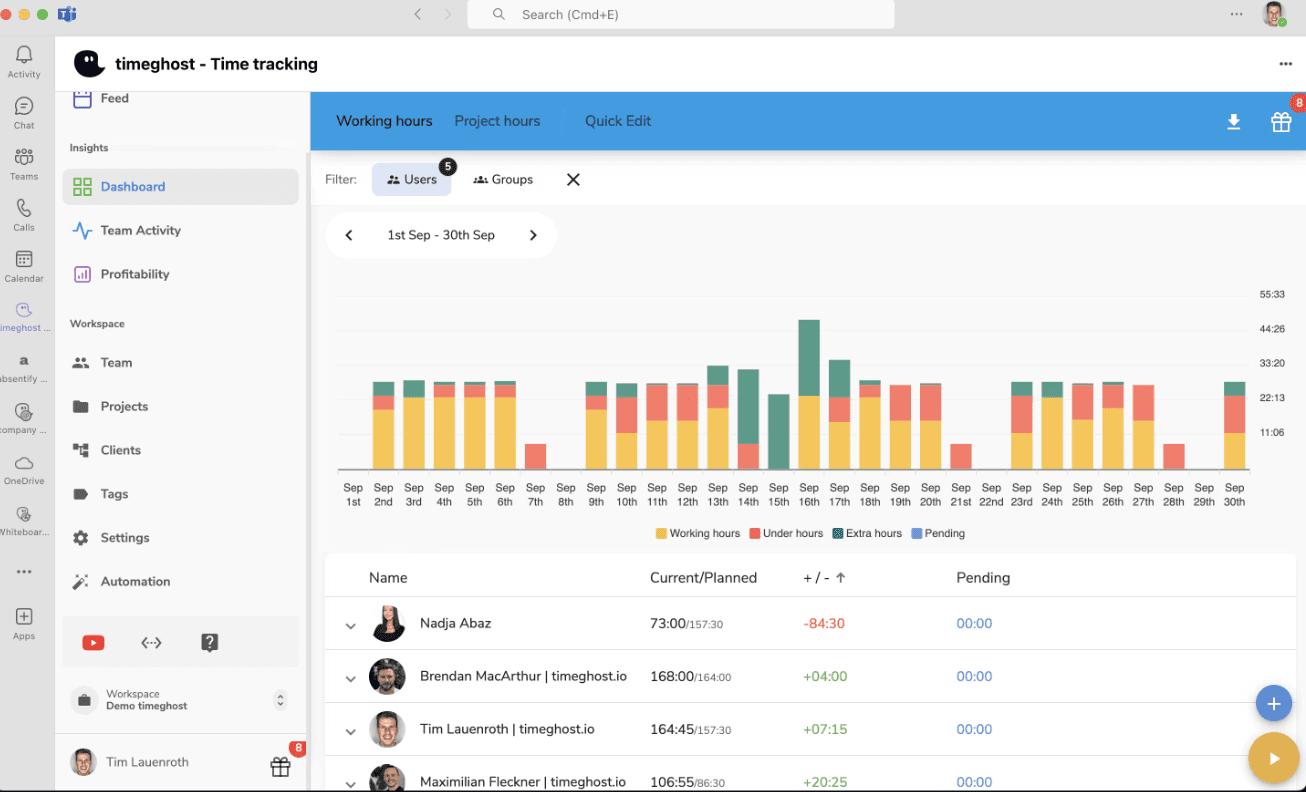Toggle the Groups filter chip
Screen dimensions: 1306x792
pos(503,180)
